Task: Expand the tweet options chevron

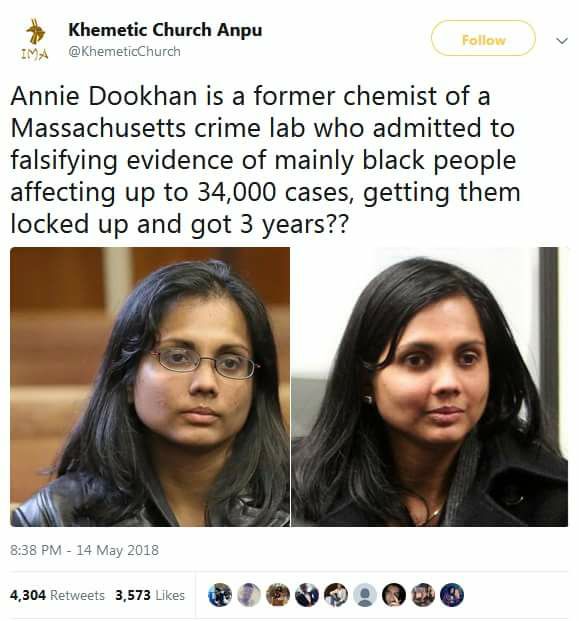Action: (x=562, y=40)
